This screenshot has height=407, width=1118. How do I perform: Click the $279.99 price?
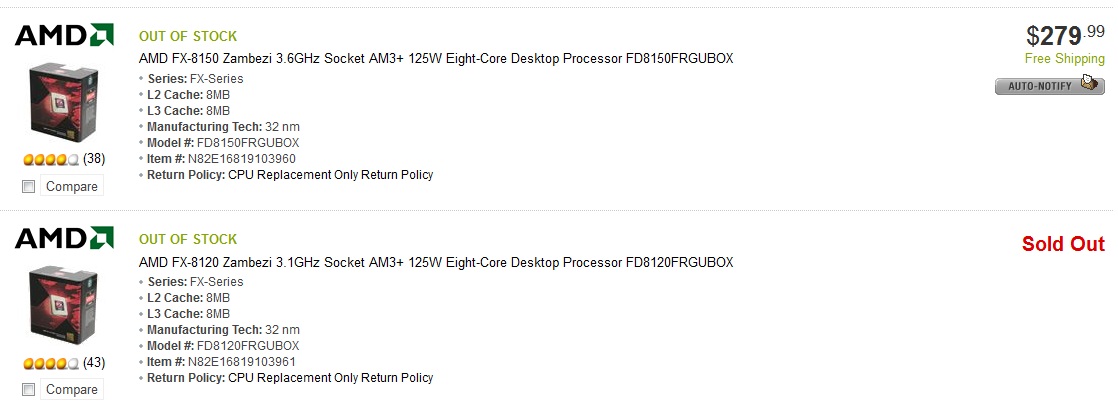coord(1065,35)
